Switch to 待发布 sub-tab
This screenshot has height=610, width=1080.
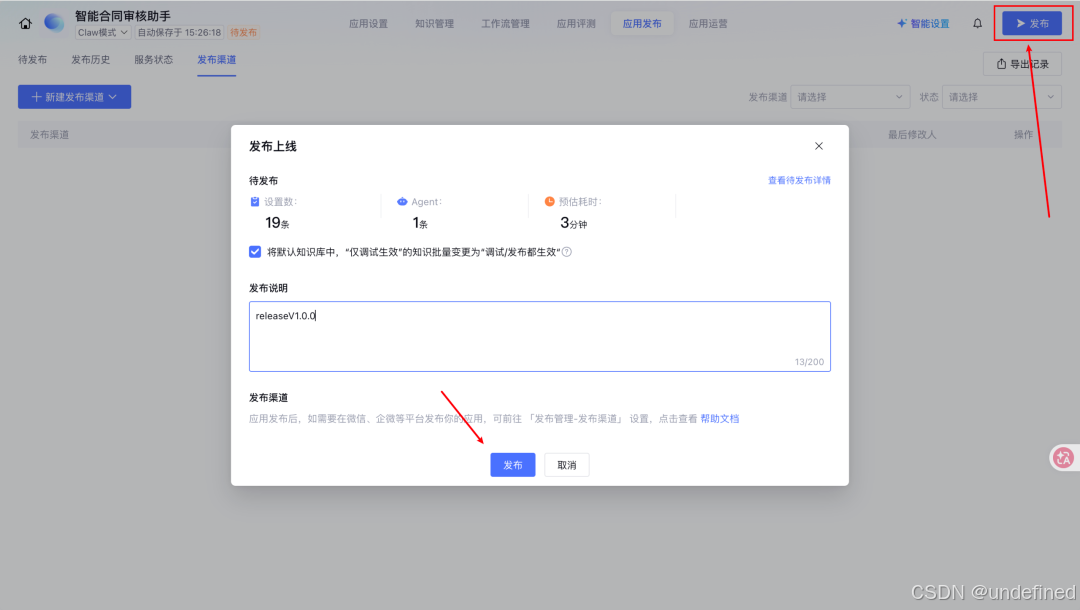pyautogui.click(x=32, y=60)
